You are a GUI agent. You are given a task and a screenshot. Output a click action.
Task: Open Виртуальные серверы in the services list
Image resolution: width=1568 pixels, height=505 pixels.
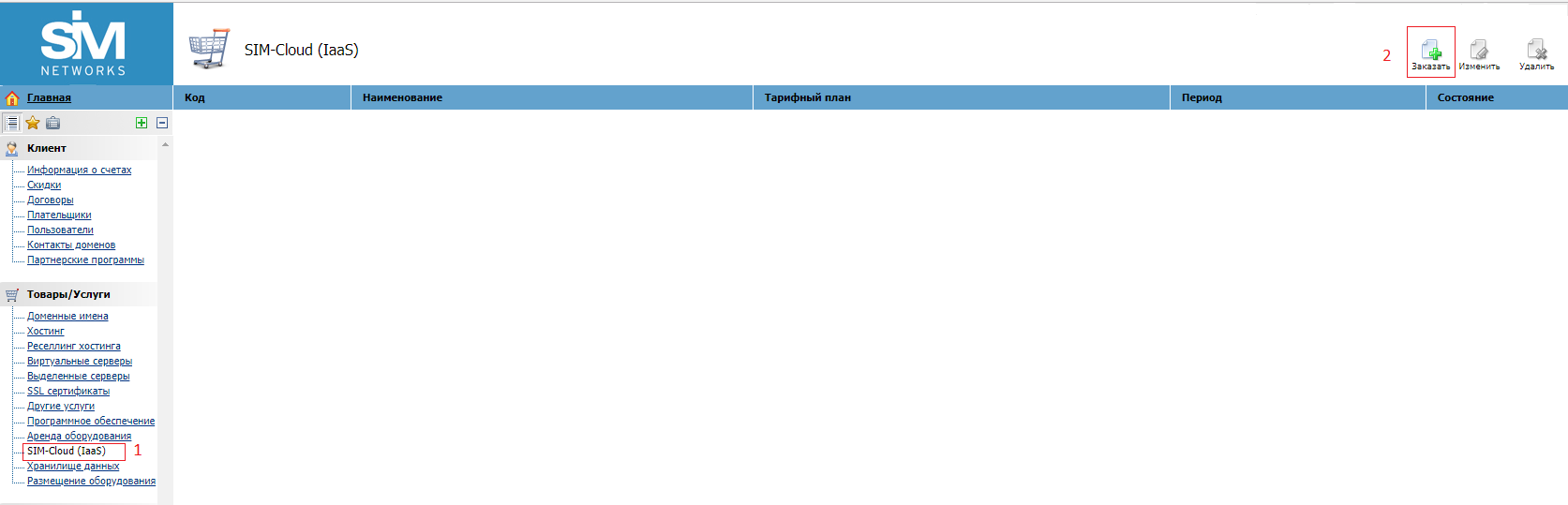80,361
